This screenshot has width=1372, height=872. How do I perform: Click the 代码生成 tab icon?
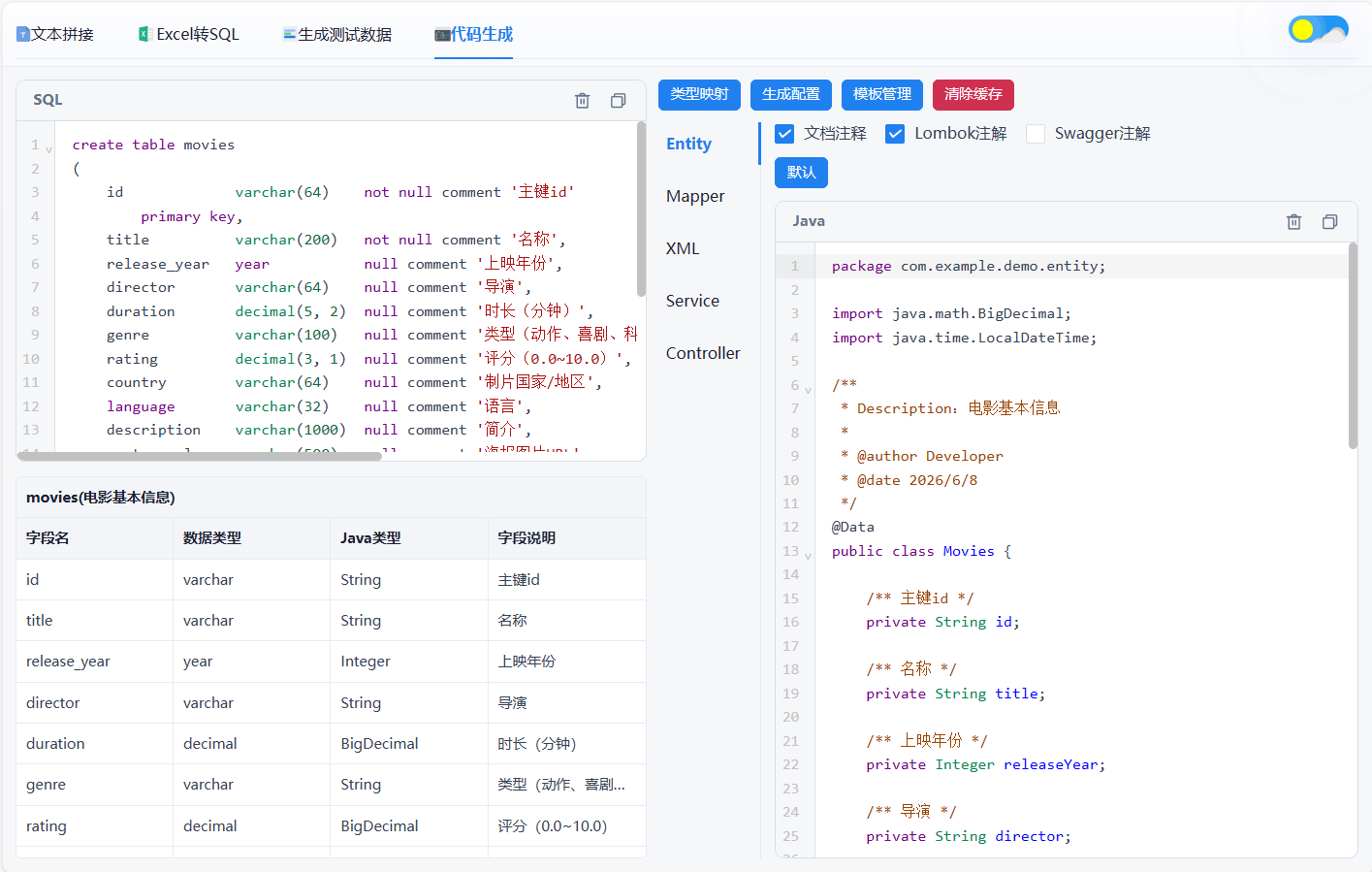pos(442,35)
